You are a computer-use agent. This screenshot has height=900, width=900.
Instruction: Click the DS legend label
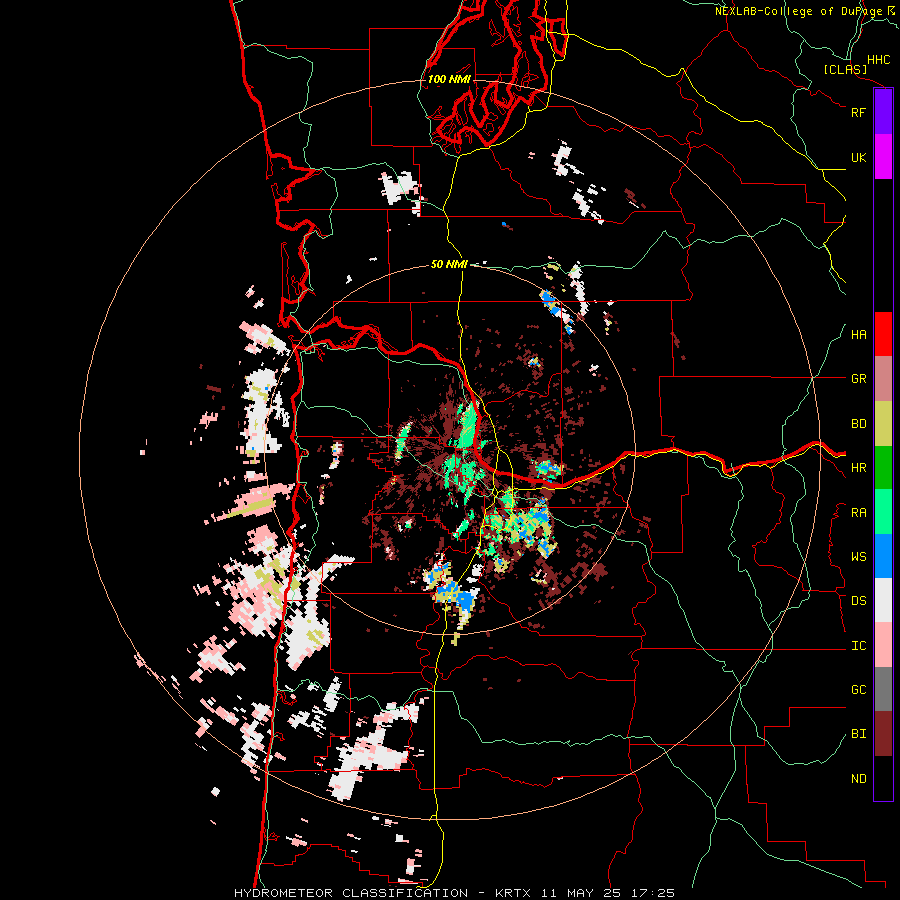(x=858, y=601)
